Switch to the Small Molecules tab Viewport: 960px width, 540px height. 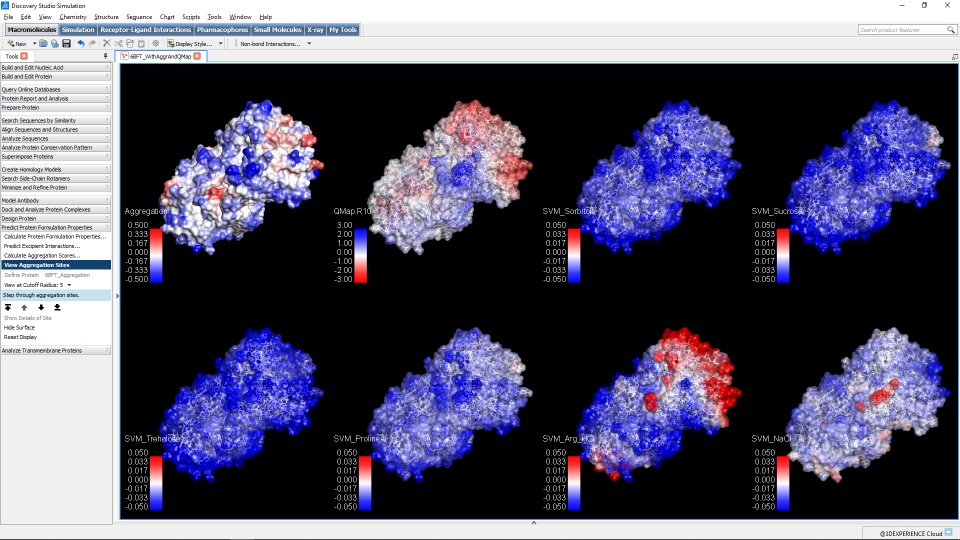click(x=277, y=29)
